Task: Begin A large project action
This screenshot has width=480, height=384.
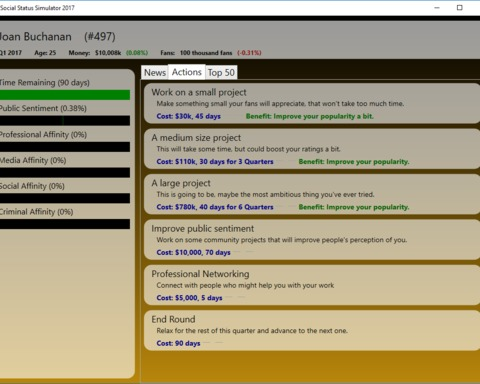Action: (x=312, y=194)
